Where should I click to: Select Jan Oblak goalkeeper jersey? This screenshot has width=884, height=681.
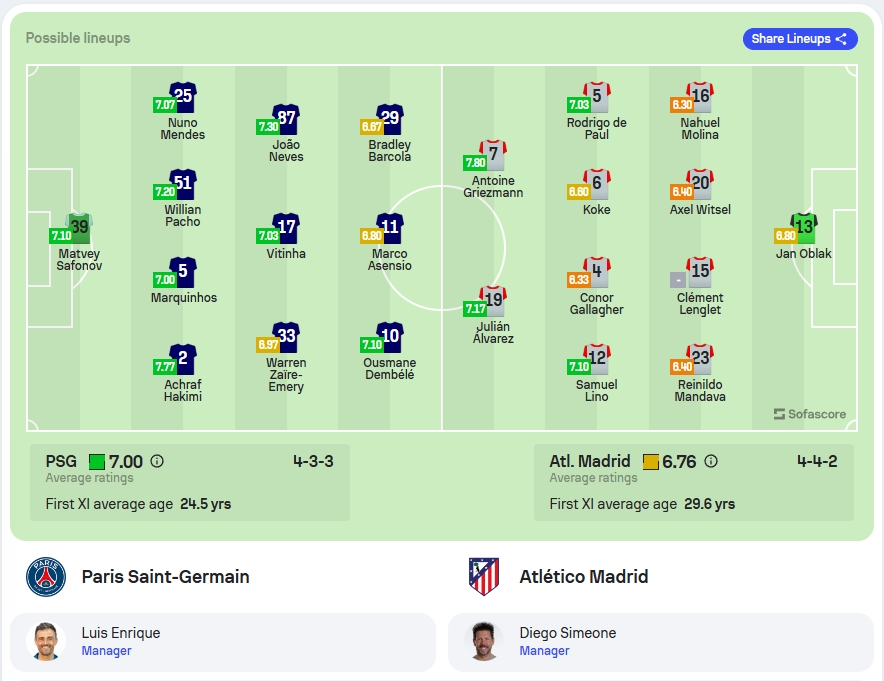[803, 228]
